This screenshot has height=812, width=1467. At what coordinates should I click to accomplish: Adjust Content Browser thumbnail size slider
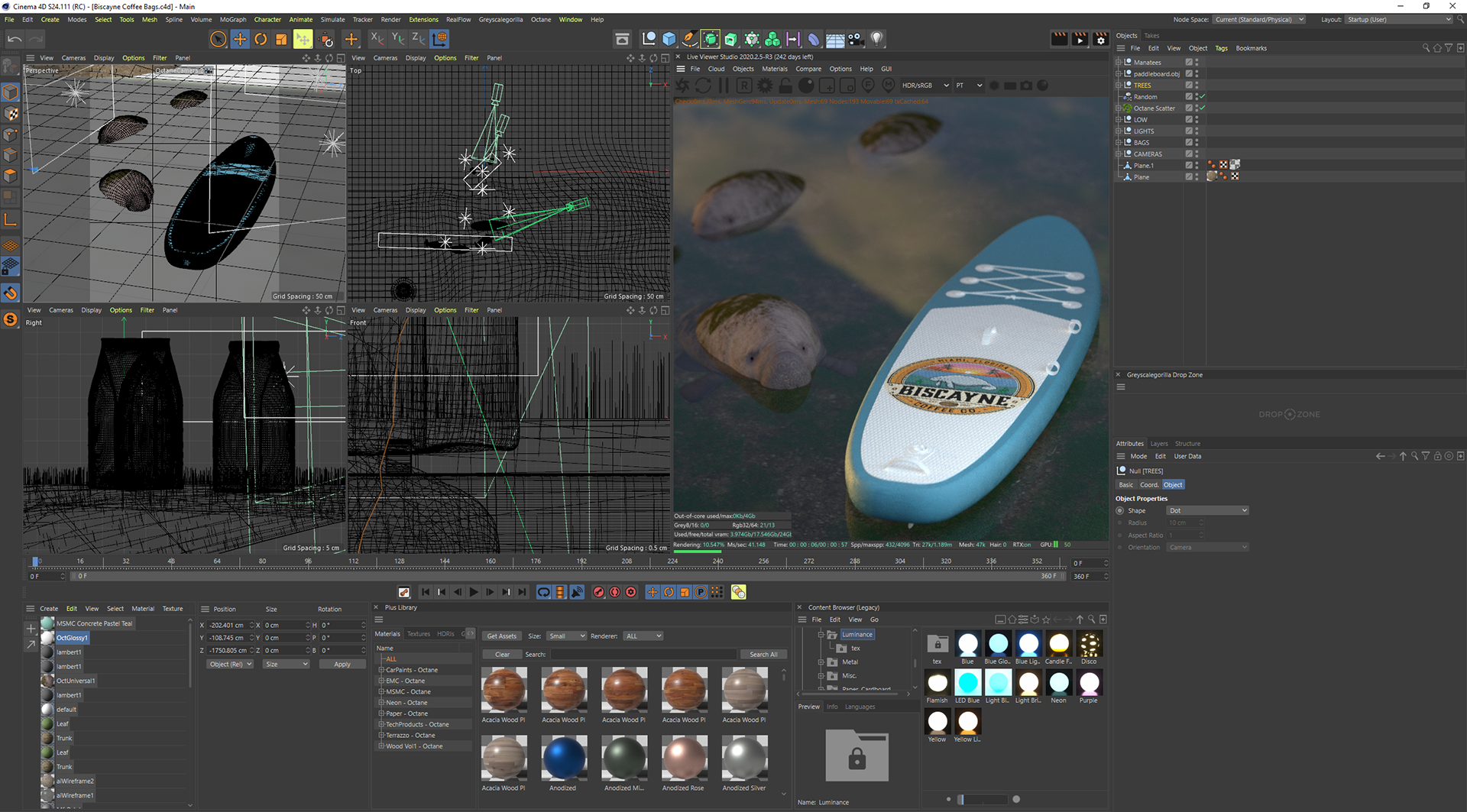(x=982, y=799)
